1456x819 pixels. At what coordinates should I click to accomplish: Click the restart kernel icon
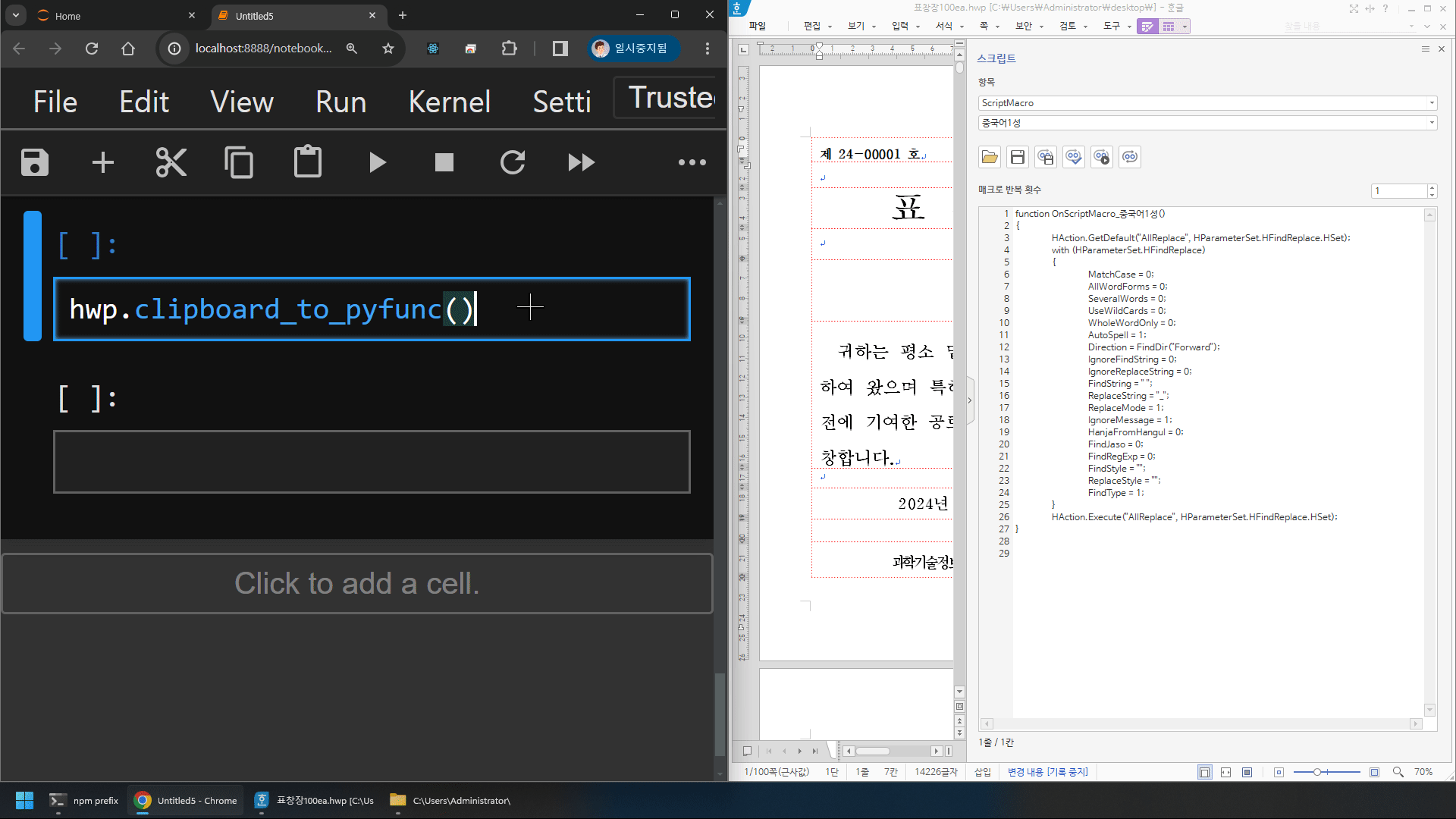click(x=513, y=162)
